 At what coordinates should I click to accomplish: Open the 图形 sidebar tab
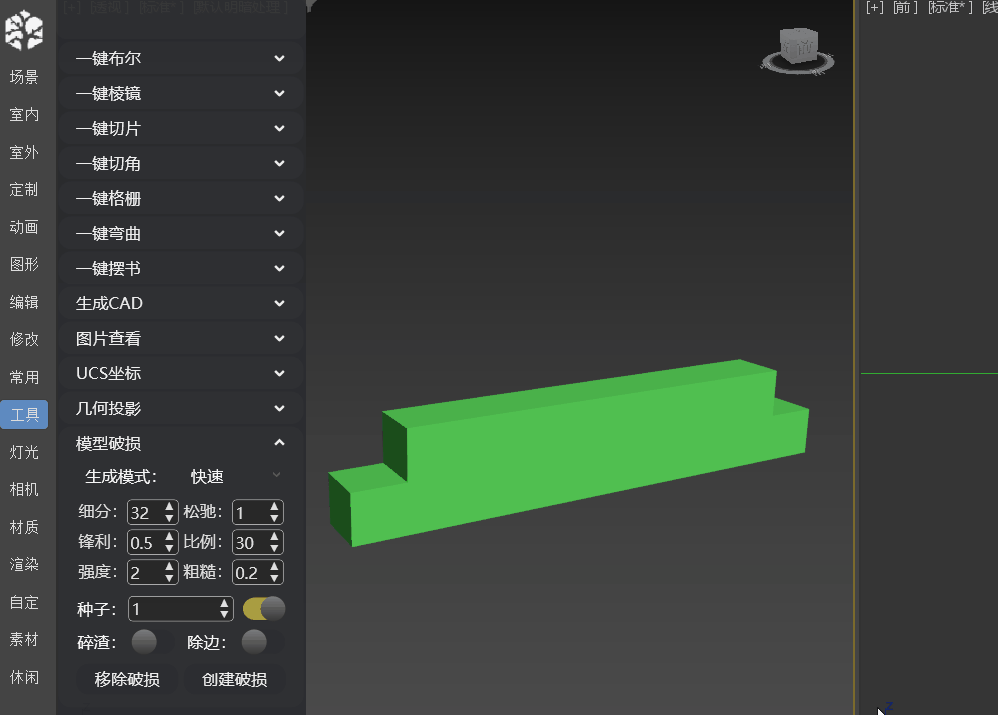point(24,264)
